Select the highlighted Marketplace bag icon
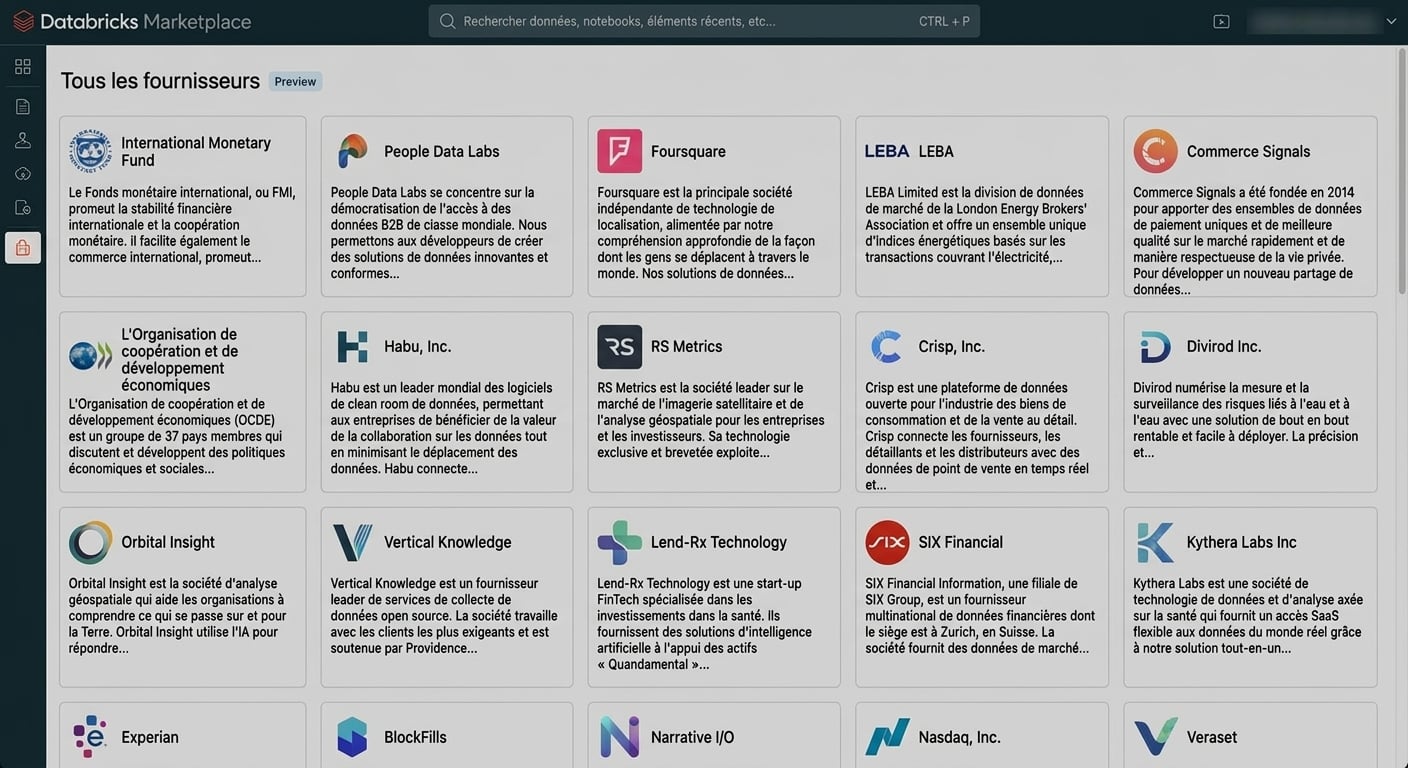Viewport: 1408px width, 768px height. tap(23, 248)
